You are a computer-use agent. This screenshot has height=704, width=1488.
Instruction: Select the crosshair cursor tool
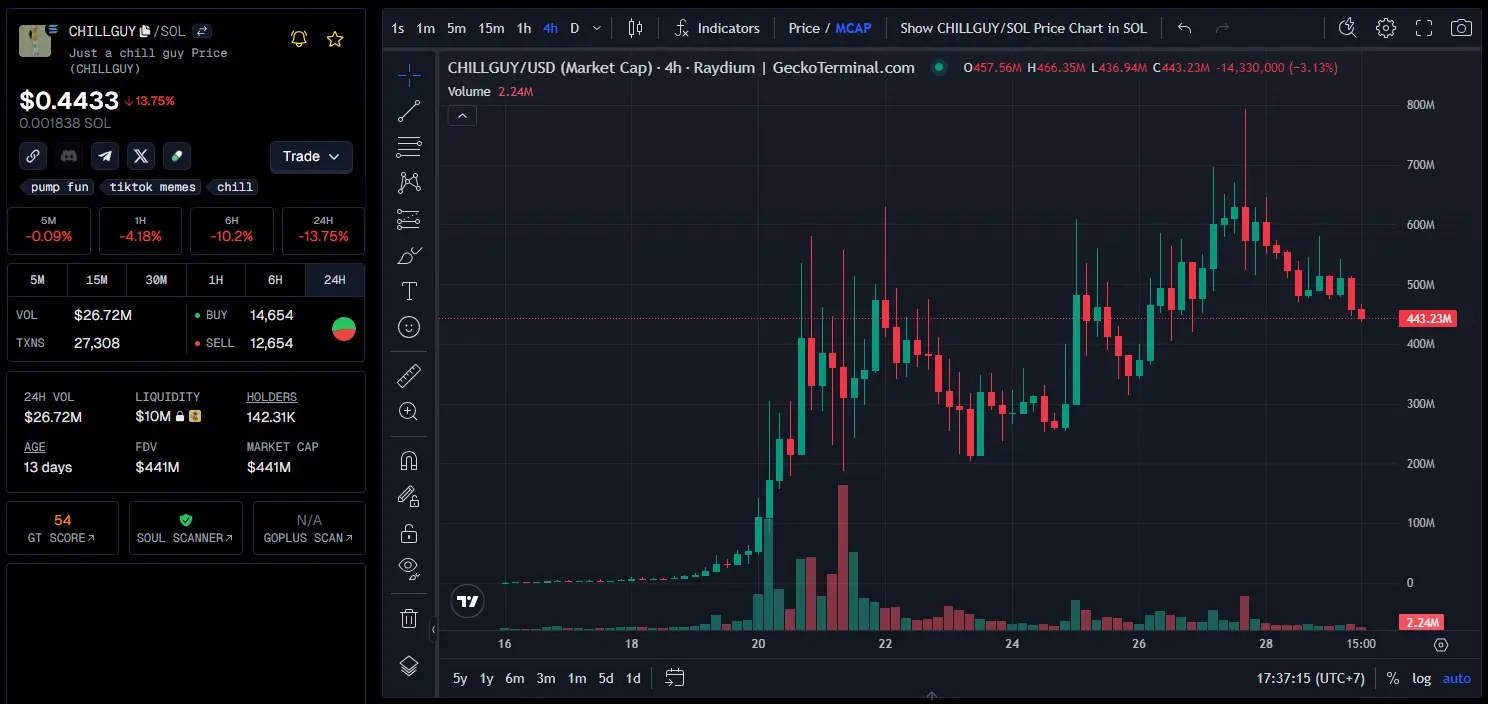[x=409, y=75]
